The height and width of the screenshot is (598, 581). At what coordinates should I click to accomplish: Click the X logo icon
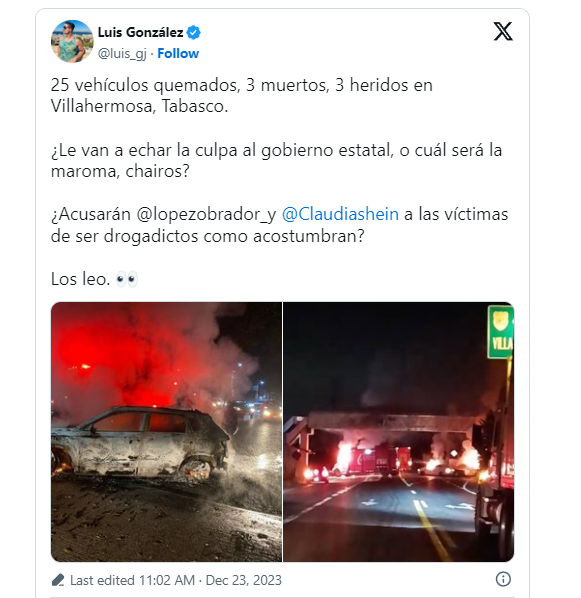pyautogui.click(x=503, y=31)
